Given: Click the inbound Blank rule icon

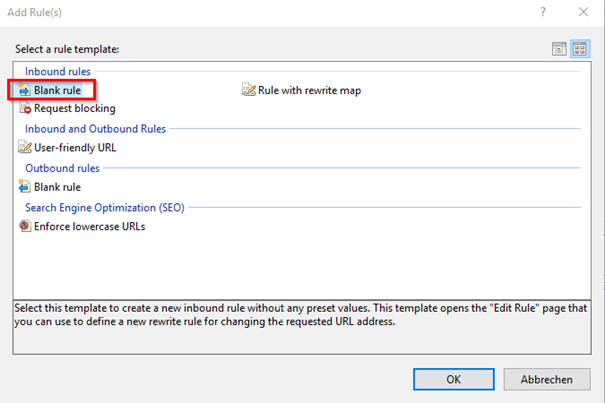Looking at the screenshot, I should 24,90.
